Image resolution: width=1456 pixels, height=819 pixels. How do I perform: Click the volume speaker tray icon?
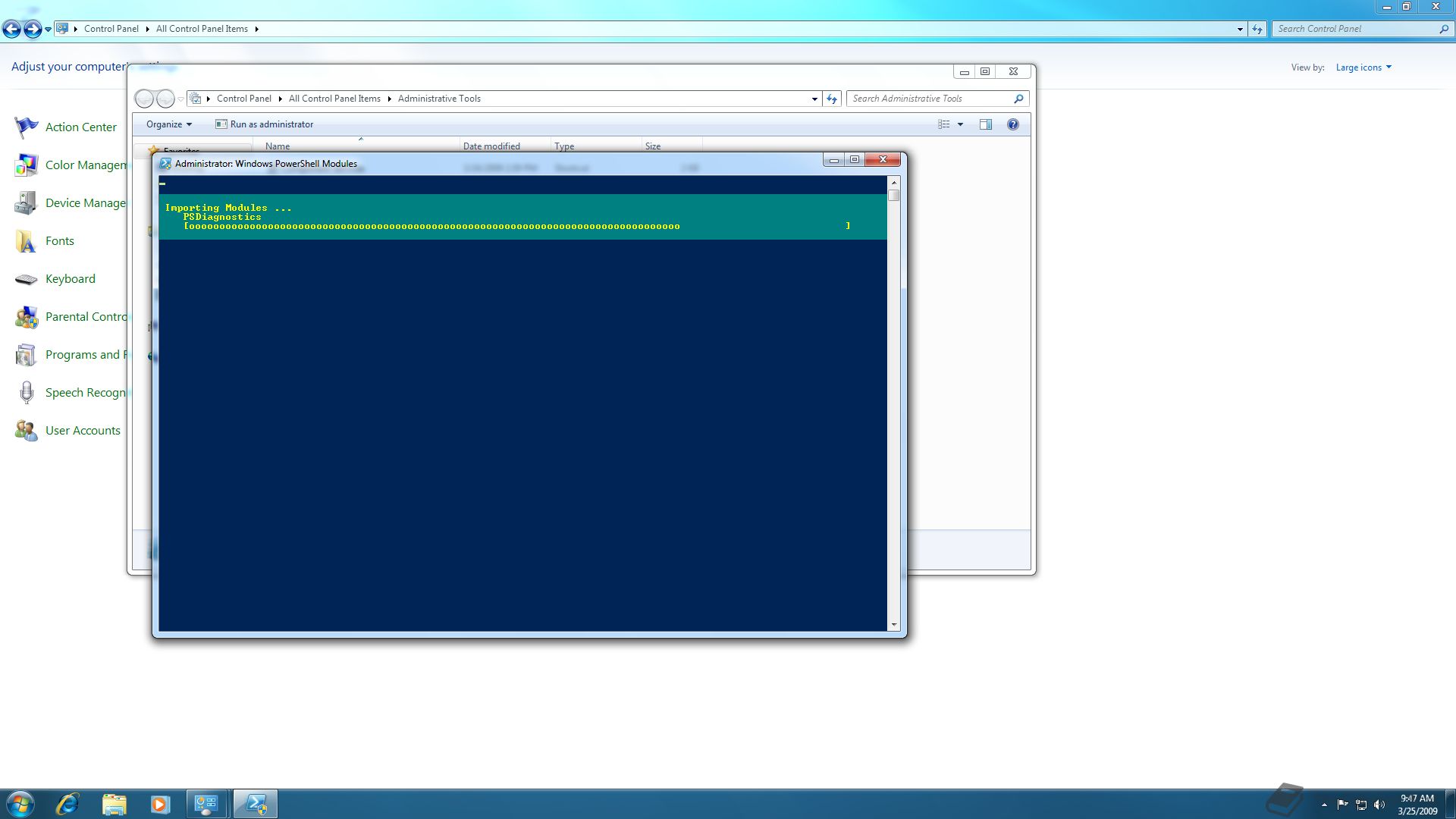pos(1379,805)
